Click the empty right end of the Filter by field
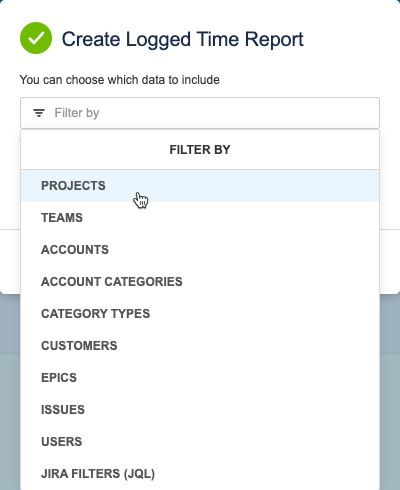The image size is (400, 490). [x=333, y=113]
